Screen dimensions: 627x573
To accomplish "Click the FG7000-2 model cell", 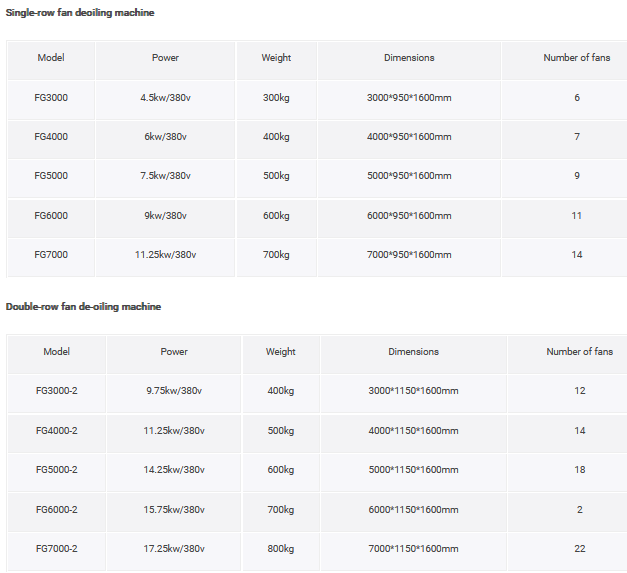I will (56, 549).
